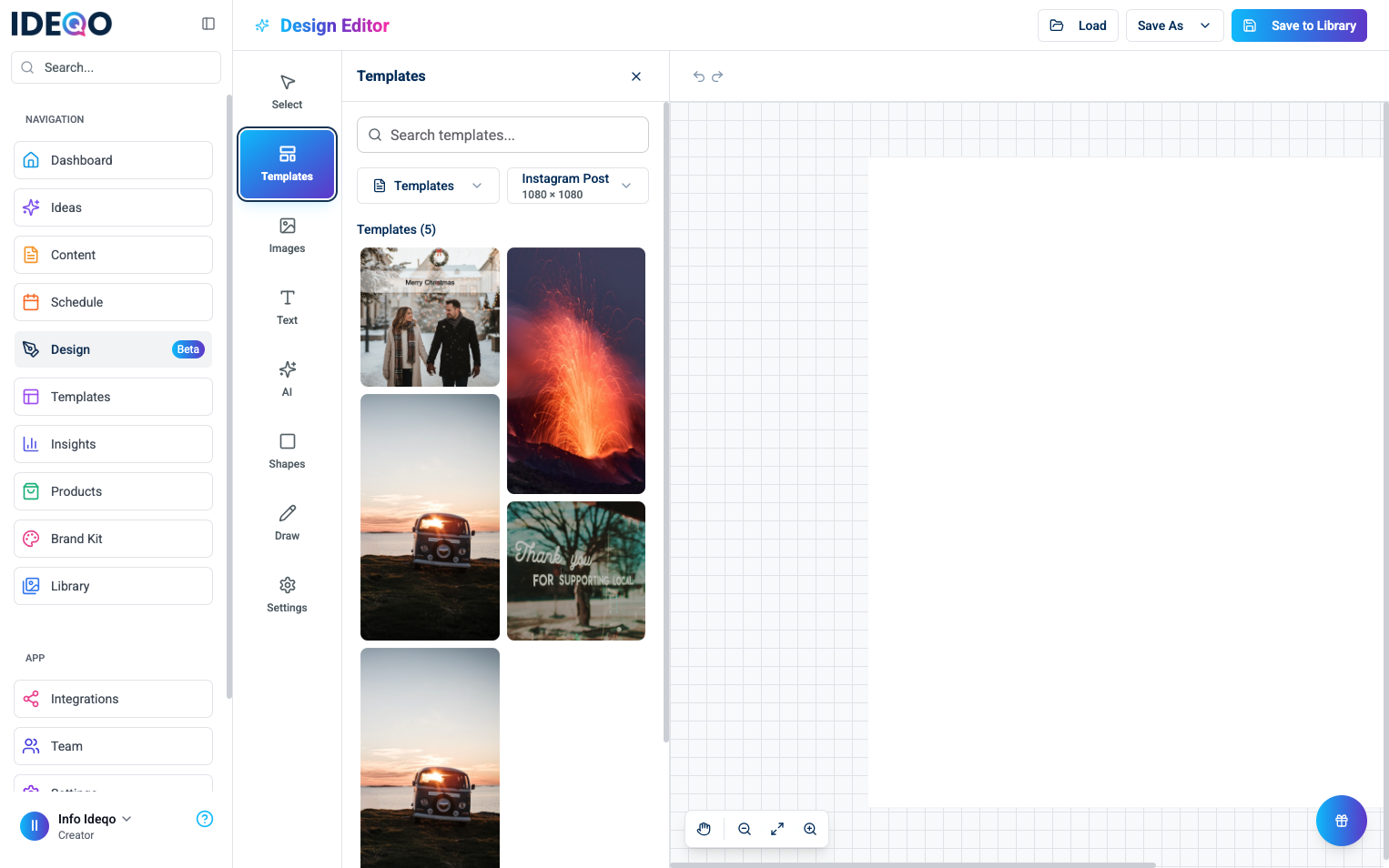Select the Shapes tool
The width and height of the screenshot is (1389, 868).
click(x=287, y=449)
